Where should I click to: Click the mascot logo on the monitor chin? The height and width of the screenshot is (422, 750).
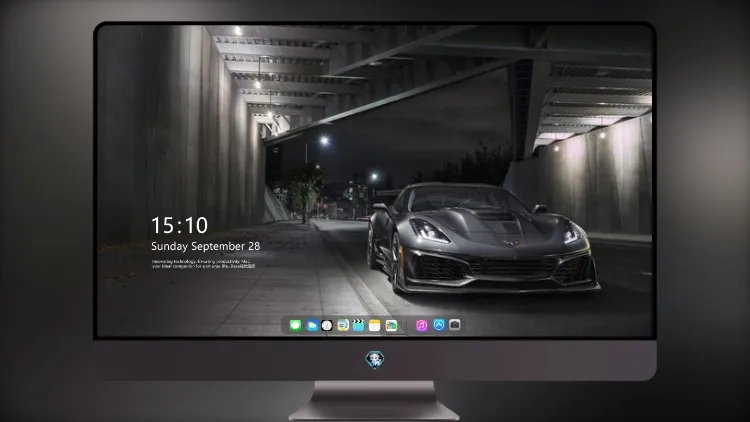[x=375, y=359]
